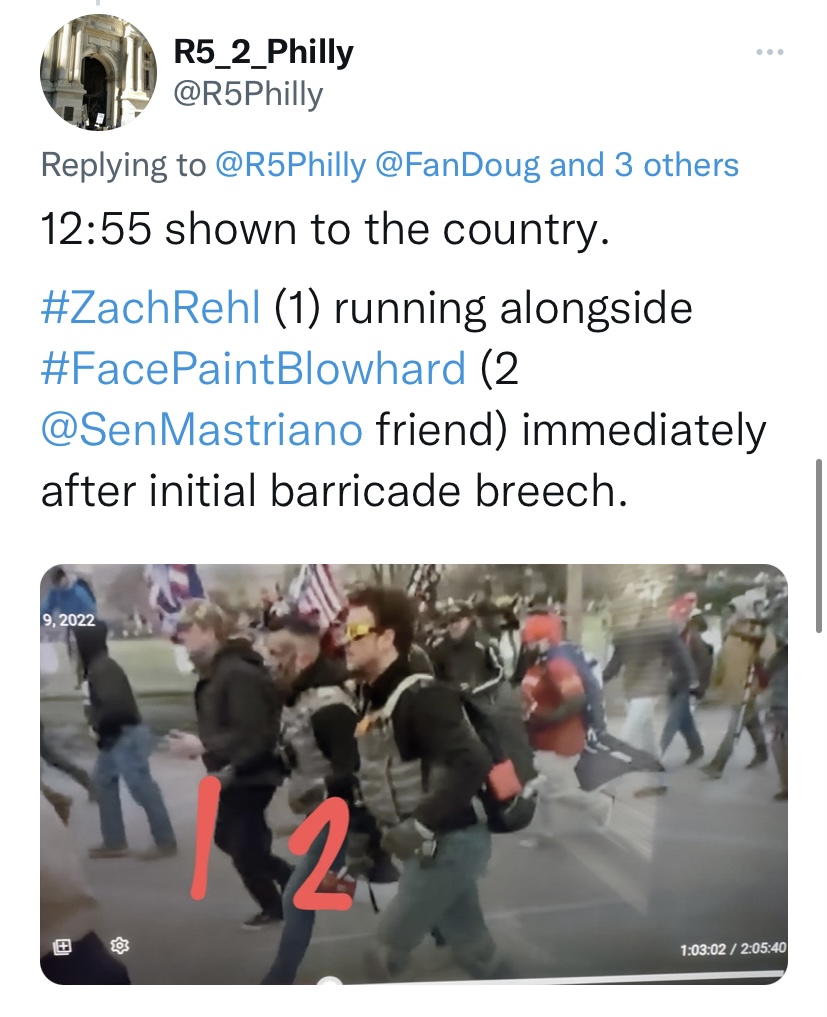Image resolution: width=827 pixels, height=1017 pixels.
Task: Open the attached video screenshot thumbnail
Action: [x=414, y=774]
